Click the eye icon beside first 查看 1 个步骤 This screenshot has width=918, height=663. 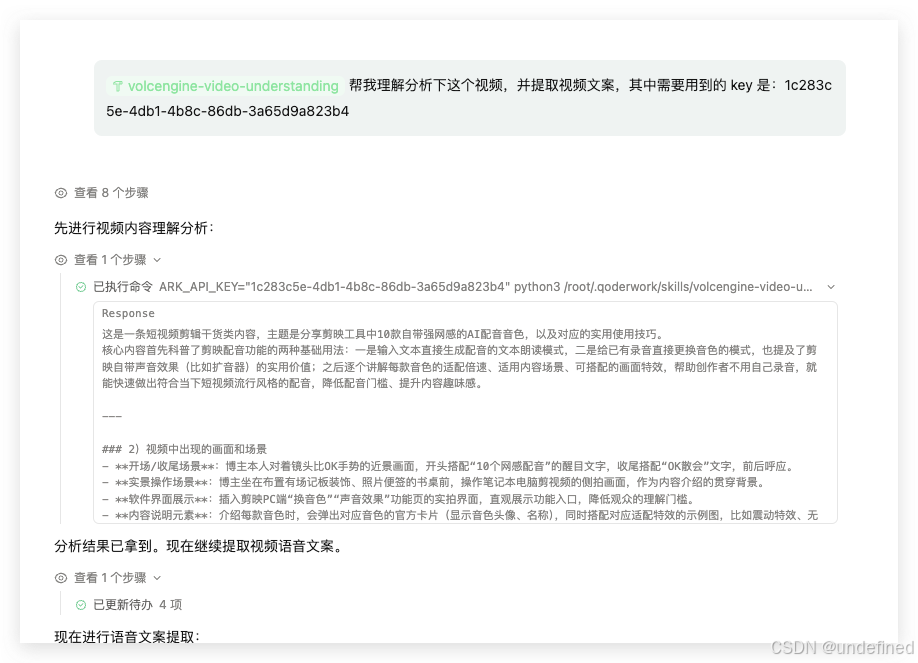click(x=61, y=259)
